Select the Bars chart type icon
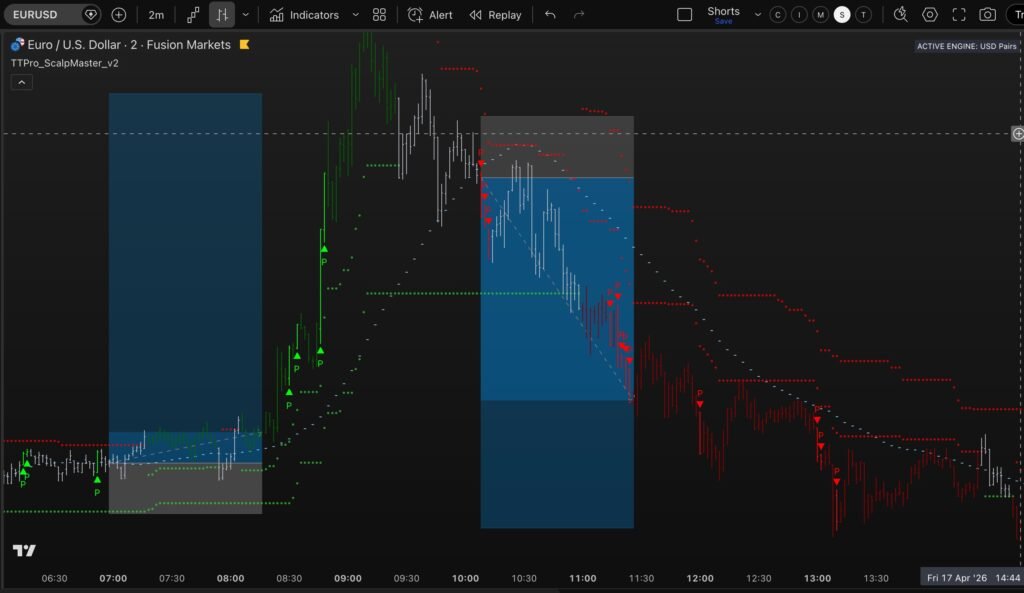This screenshot has width=1024, height=593. point(222,15)
